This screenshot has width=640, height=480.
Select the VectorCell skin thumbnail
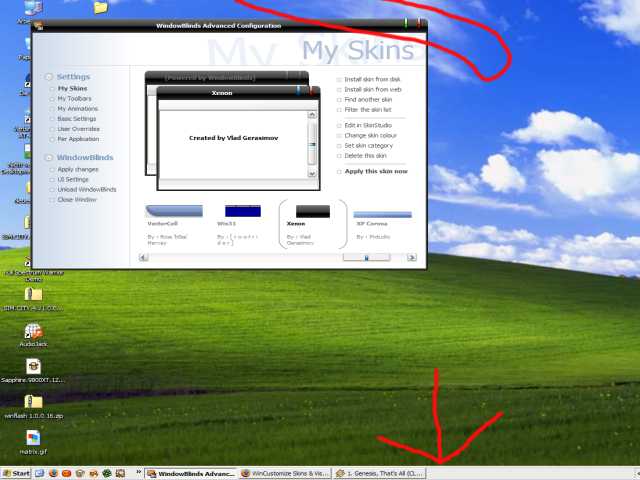[174, 211]
